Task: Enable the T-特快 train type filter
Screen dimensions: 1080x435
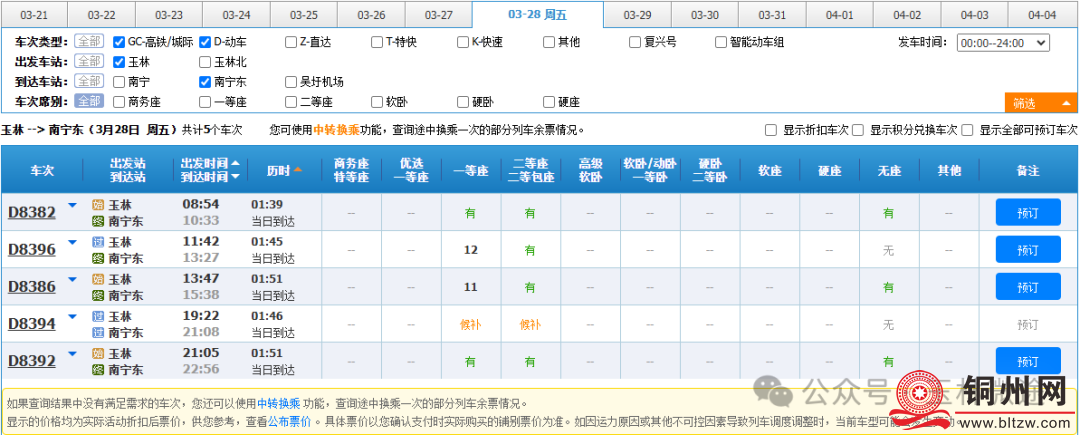Action: 377,42
